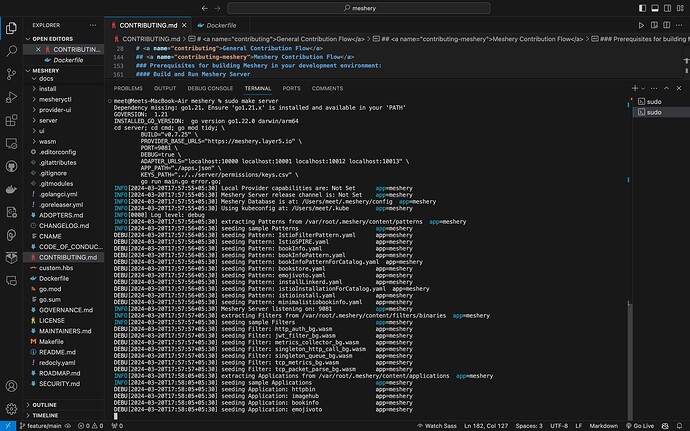This screenshot has height=431, width=690.
Task: Click LF end-of-line in status bar
Action: 578,426
